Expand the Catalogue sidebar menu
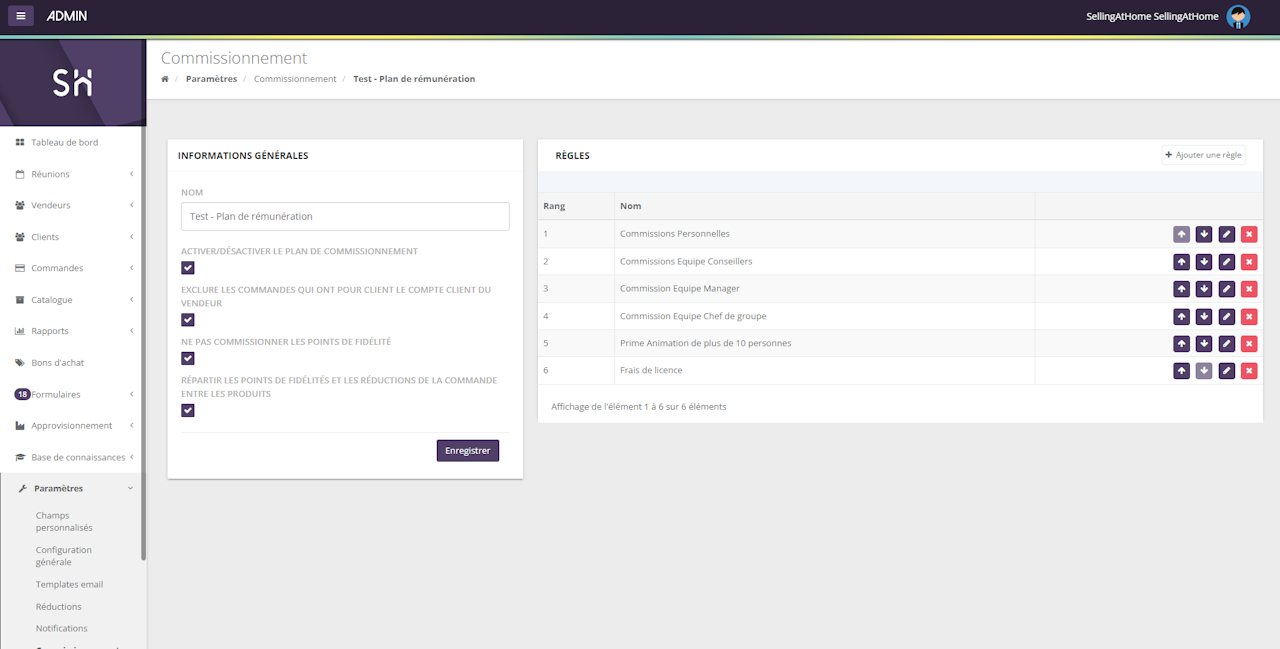Screen dimensions: 1280x649 point(73,300)
